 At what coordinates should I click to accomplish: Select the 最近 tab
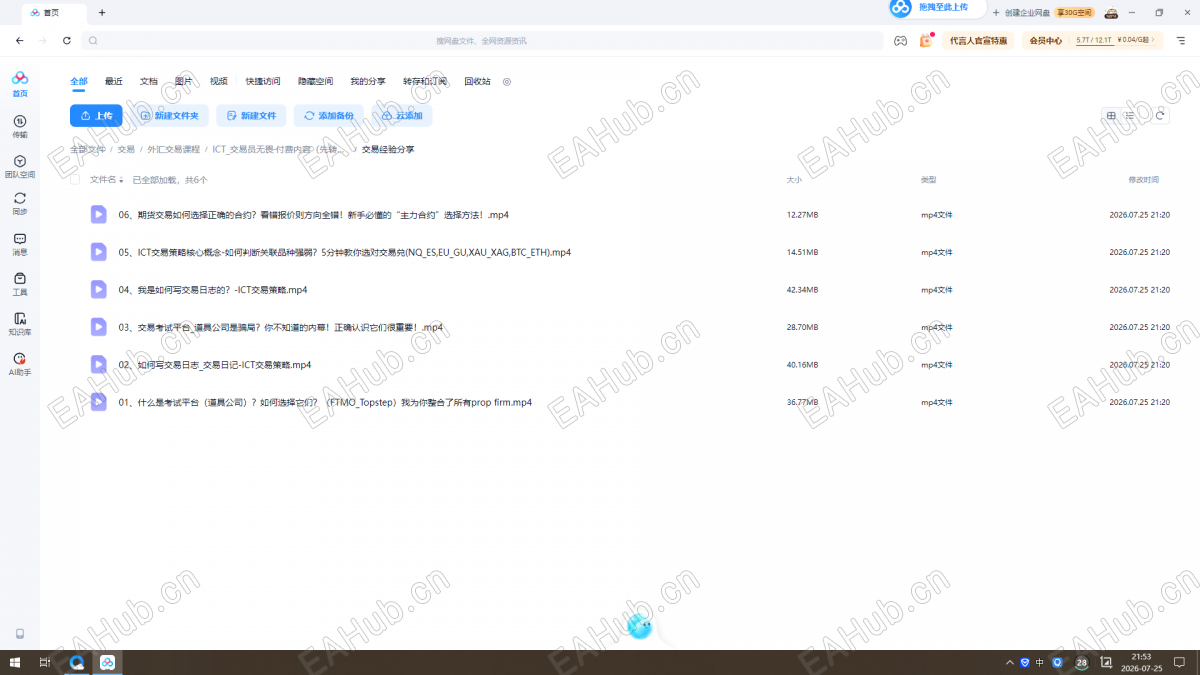point(114,81)
